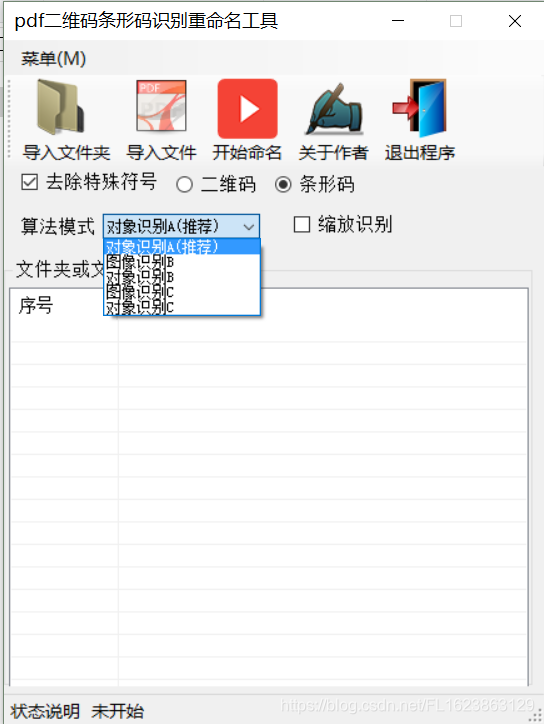Click the window resize grip in status bar
Viewport: 544px width, 724px height.
click(536, 716)
